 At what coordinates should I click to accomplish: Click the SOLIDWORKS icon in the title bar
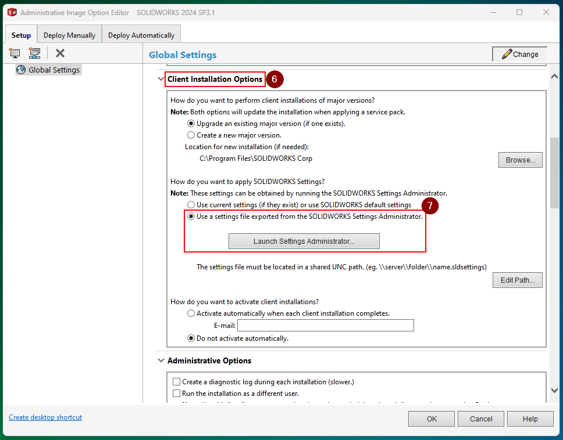[x=12, y=13]
